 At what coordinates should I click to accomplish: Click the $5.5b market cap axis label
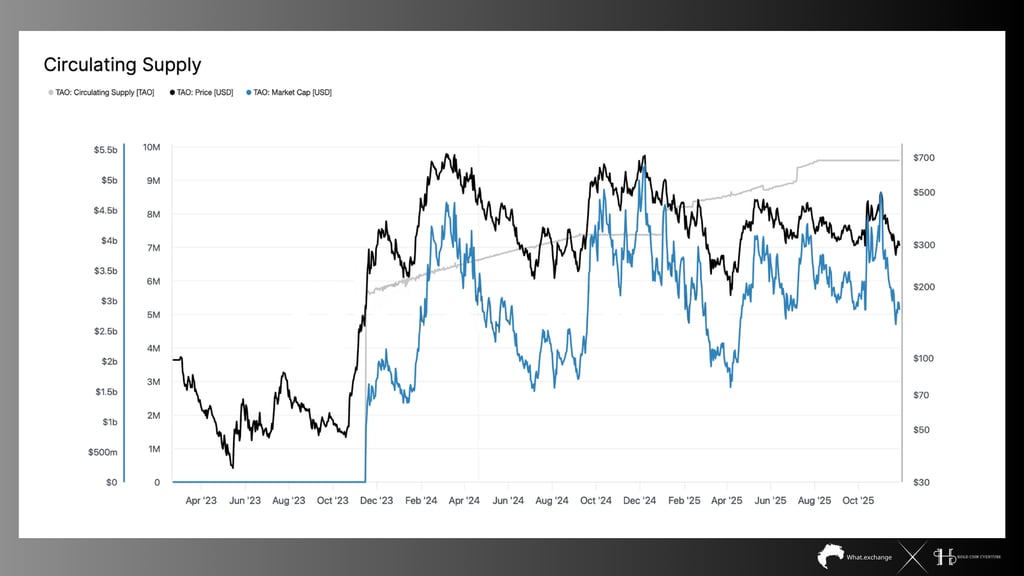click(105, 150)
